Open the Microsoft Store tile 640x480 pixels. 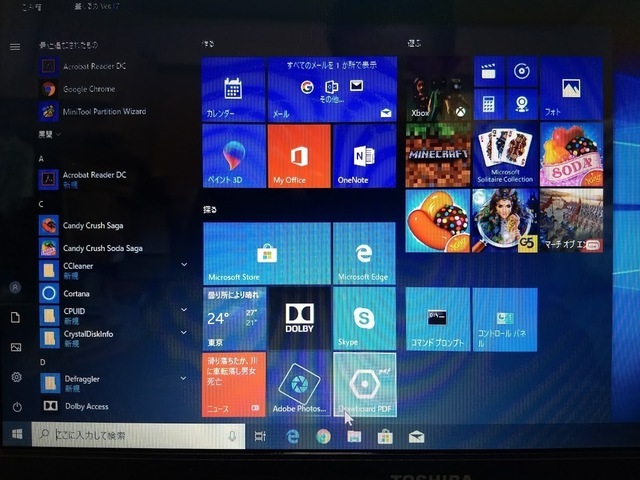(267, 253)
